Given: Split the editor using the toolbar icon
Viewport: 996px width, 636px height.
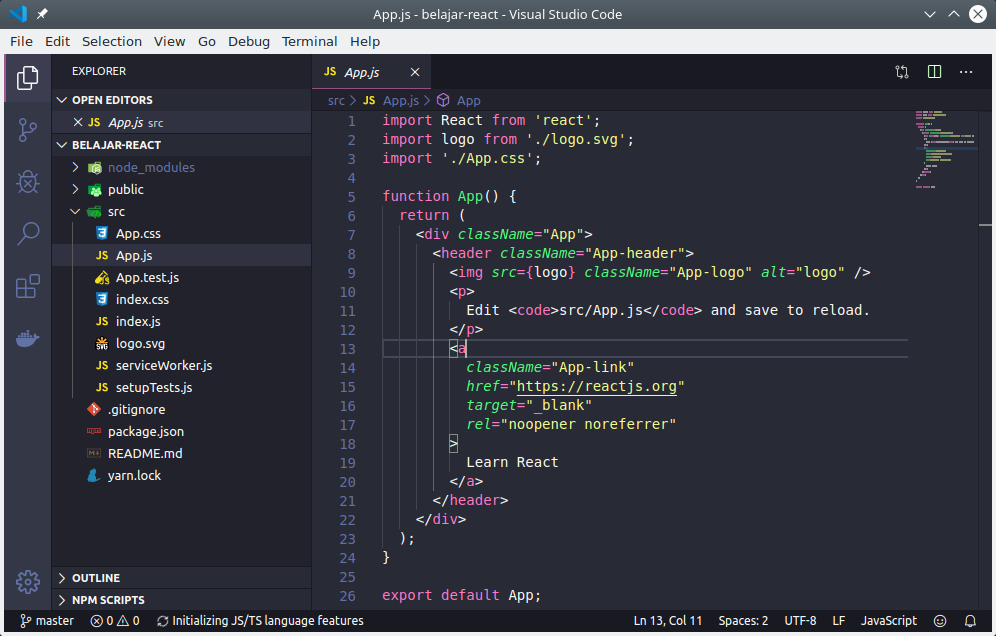Looking at the screenshot, I should pos(934,72).
